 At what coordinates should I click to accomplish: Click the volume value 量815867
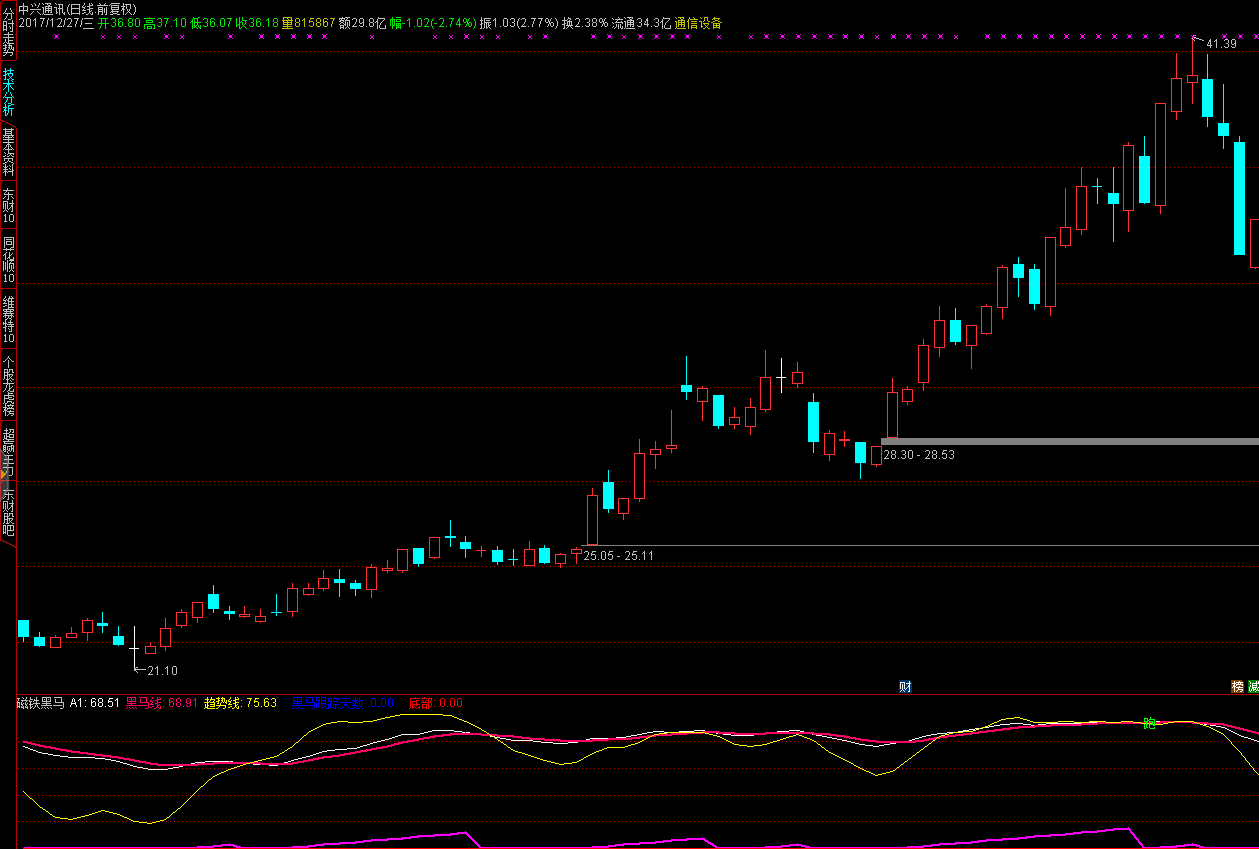click(308, 22)
